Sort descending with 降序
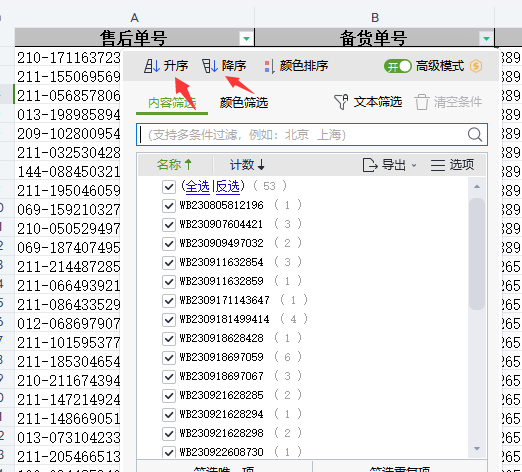The width and height of the screenshot is (522, 472). (x=224, y=66)
